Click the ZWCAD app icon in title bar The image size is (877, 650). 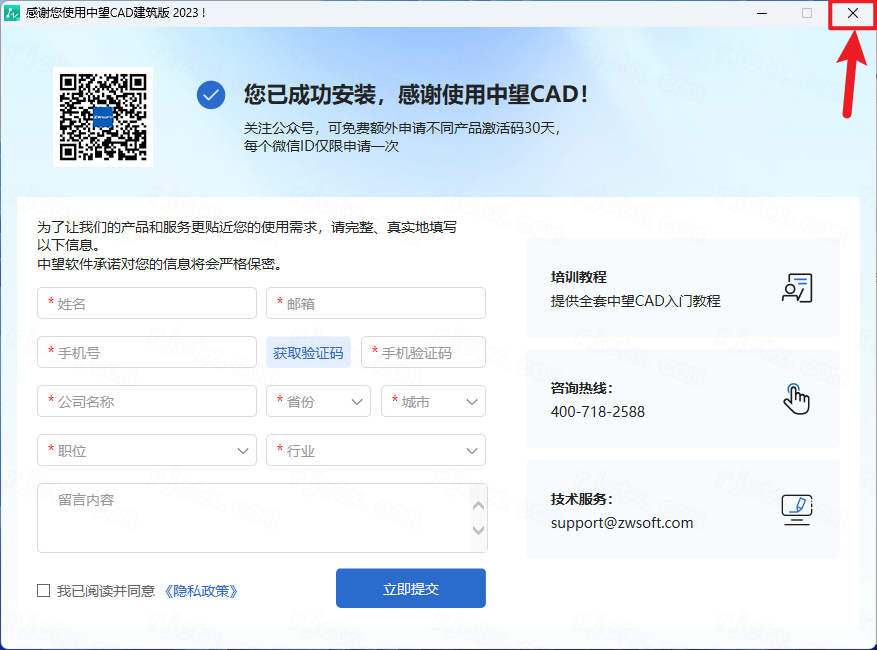[x=14, y=13]
